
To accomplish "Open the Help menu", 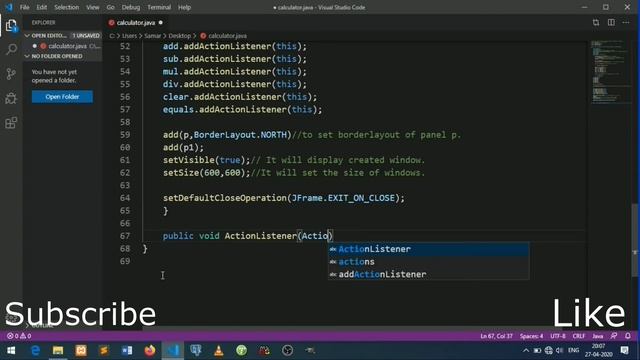I will [184, 7].
